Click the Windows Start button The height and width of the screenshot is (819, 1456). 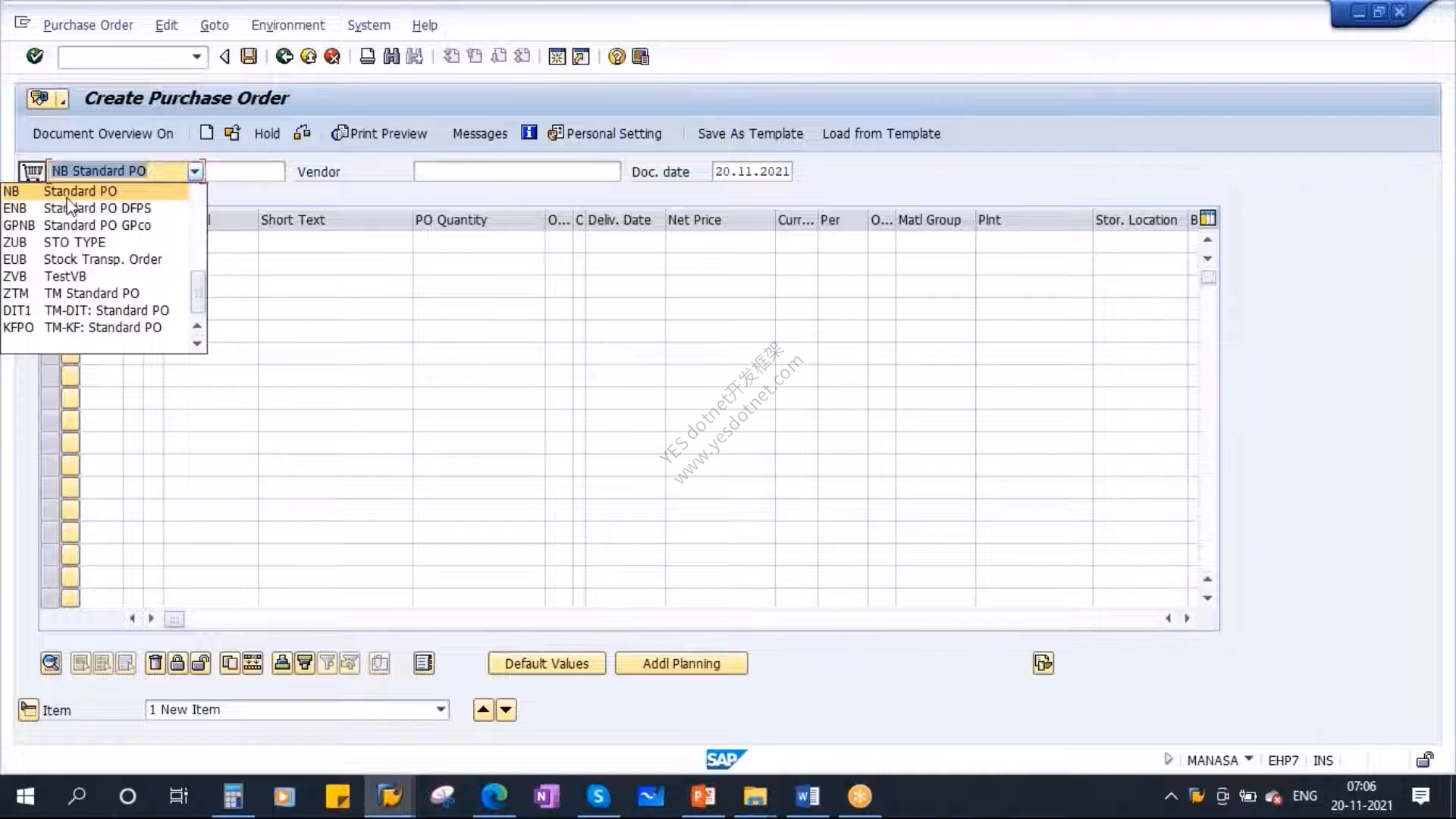click(x=25, y=796)
